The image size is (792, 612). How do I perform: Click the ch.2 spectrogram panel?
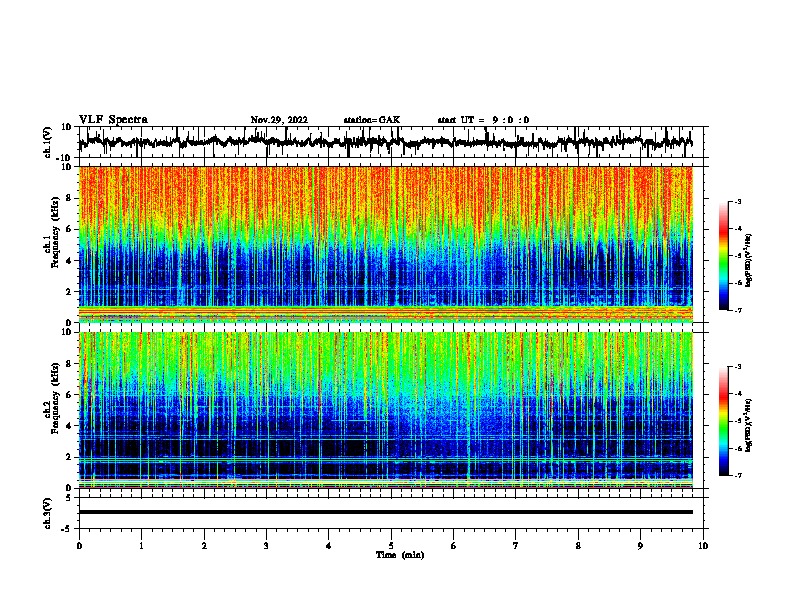tap(385, 410)
